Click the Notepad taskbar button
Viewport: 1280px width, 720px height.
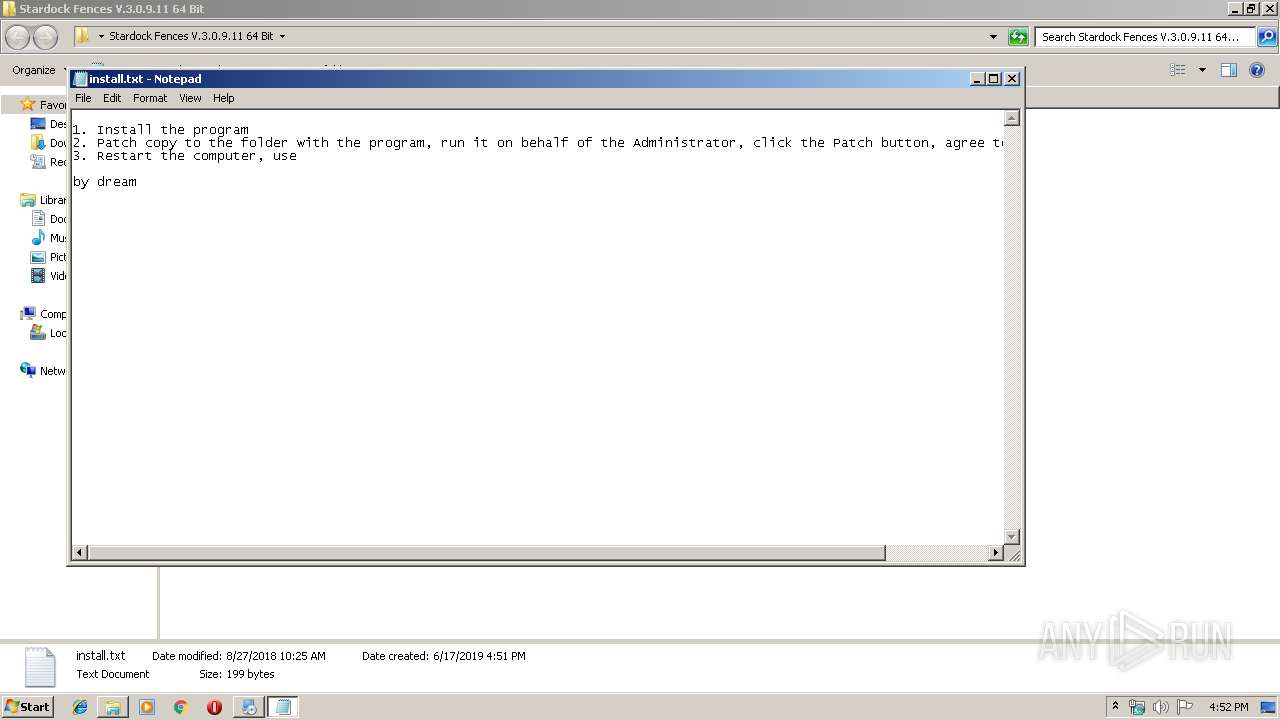point(282,707)
